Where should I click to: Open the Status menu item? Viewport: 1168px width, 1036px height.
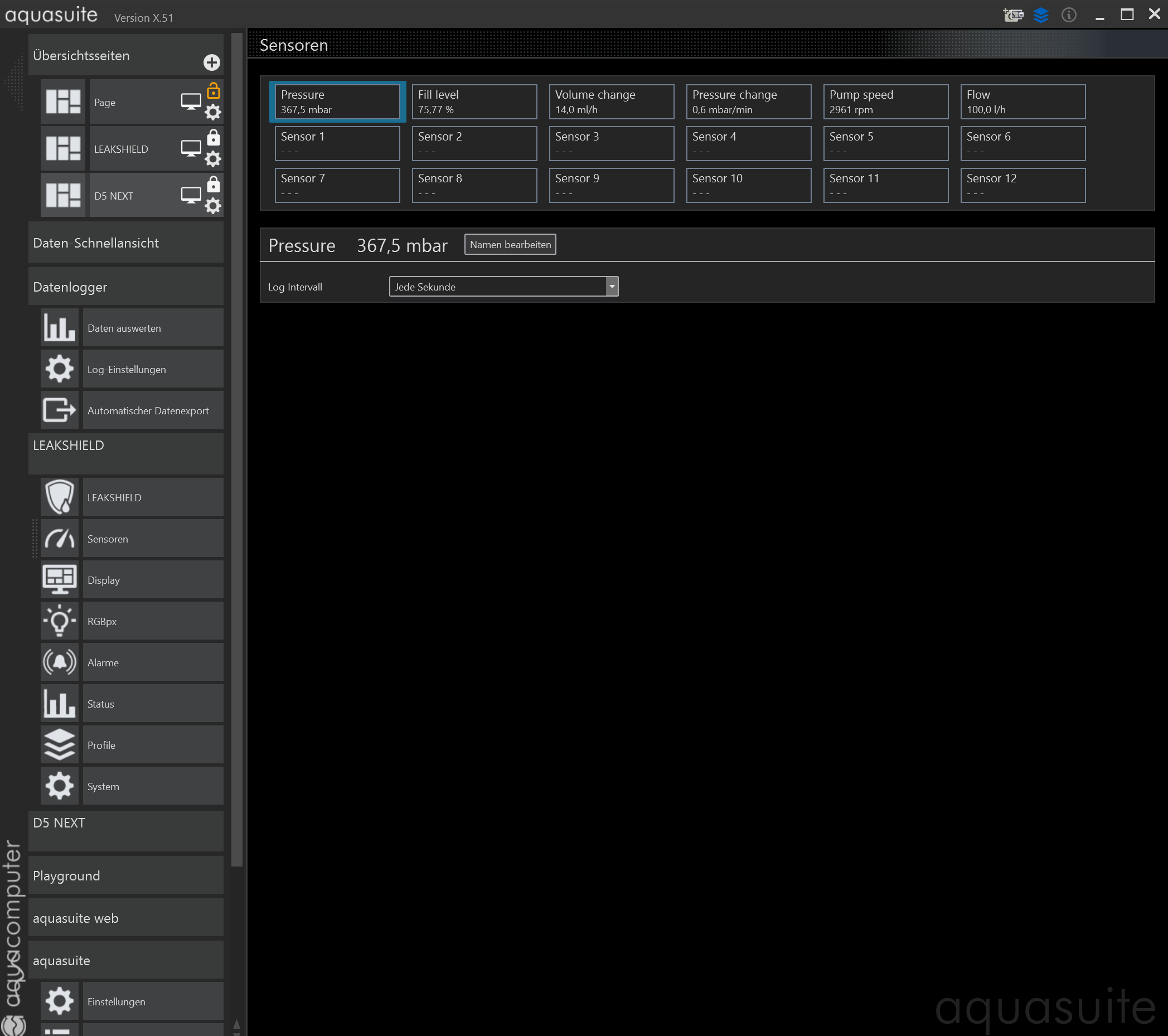pos(153,704)
